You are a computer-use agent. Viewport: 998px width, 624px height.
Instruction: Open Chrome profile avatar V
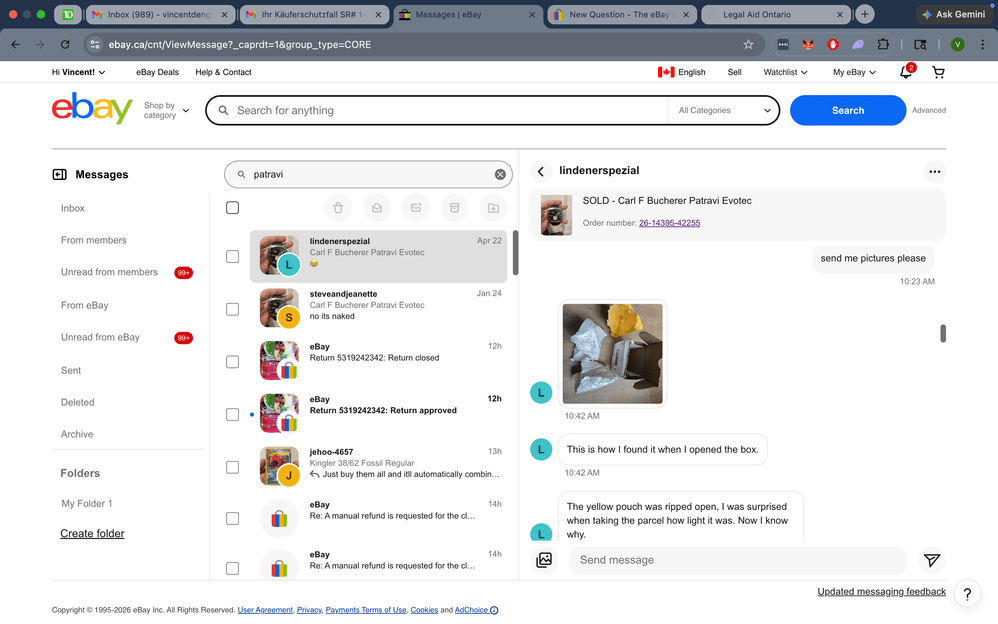click(957, 45)
